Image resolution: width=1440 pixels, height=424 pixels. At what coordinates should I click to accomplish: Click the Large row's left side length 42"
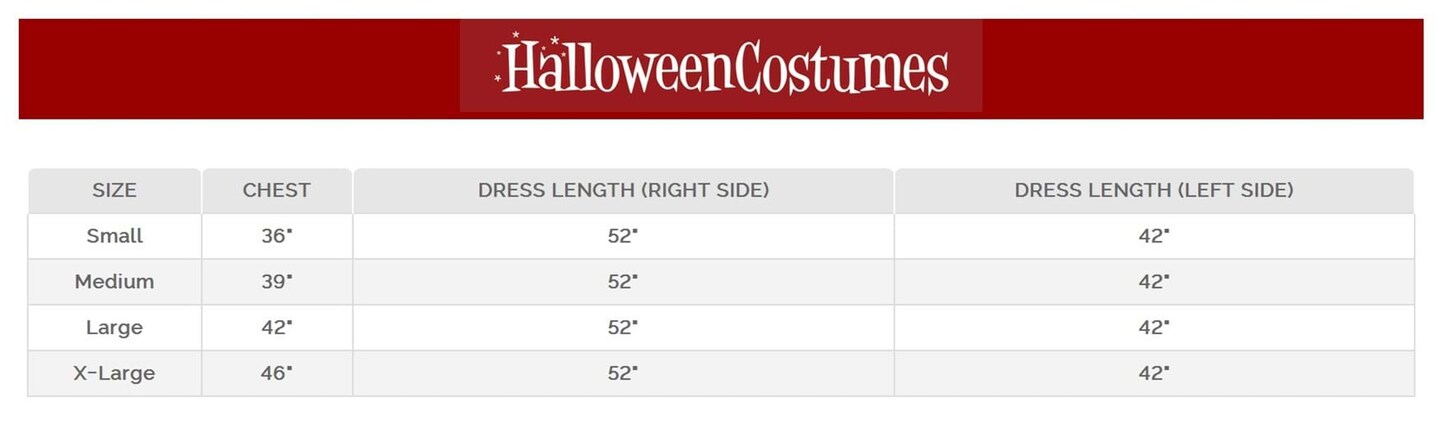[1154, 328]
